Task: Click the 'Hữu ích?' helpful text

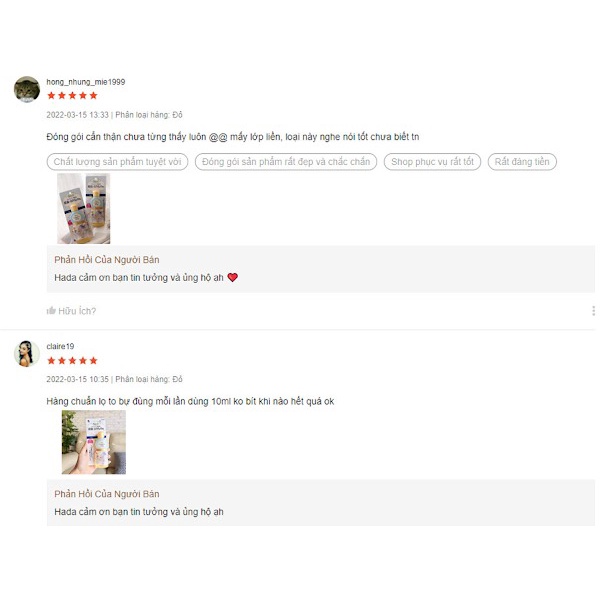Action: tap(77, 311)
